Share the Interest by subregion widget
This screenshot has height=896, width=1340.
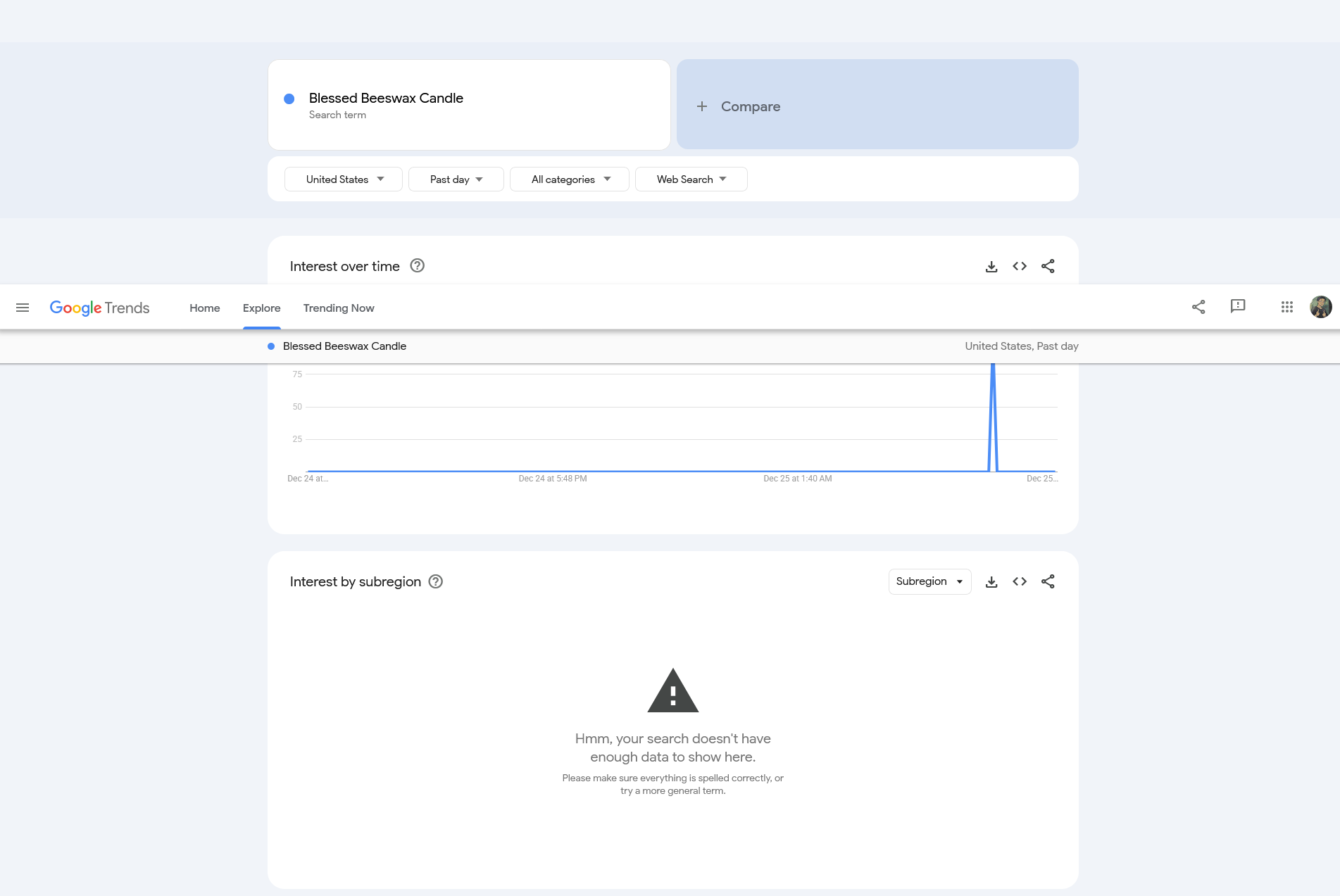1048,581
